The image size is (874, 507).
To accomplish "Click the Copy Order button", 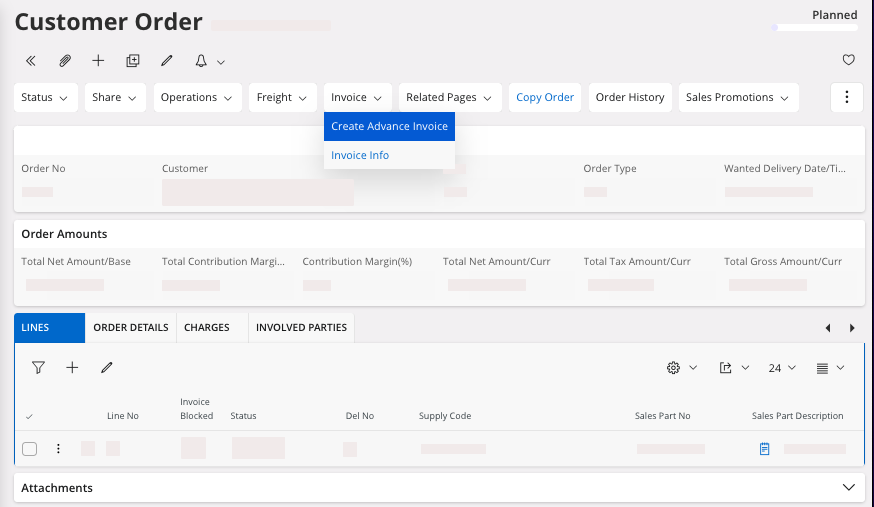I will pyautogui.click(x=545, y=97).
